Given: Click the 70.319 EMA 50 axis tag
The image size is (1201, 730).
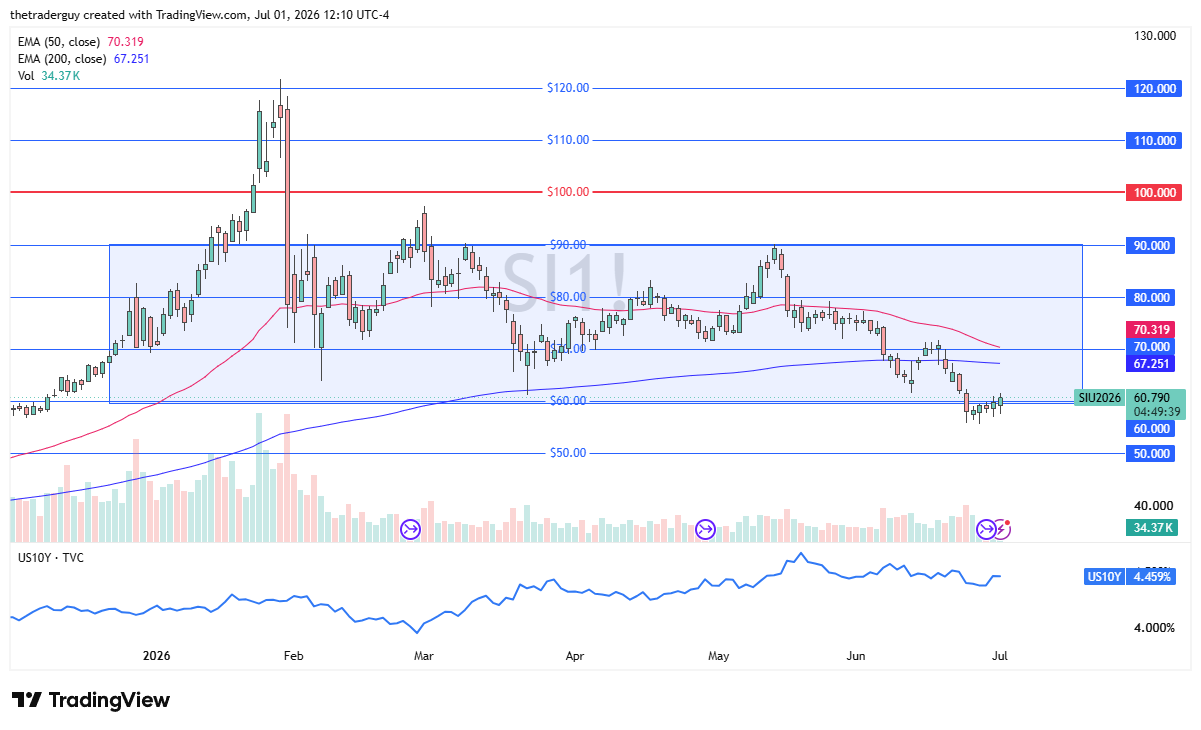Looking at the screenshot, I should tap(1151, 329).
